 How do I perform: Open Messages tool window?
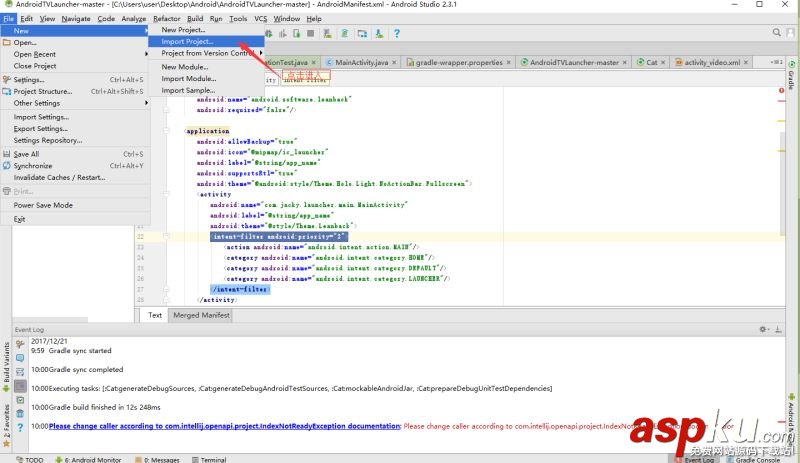click(x=157, y=459)
